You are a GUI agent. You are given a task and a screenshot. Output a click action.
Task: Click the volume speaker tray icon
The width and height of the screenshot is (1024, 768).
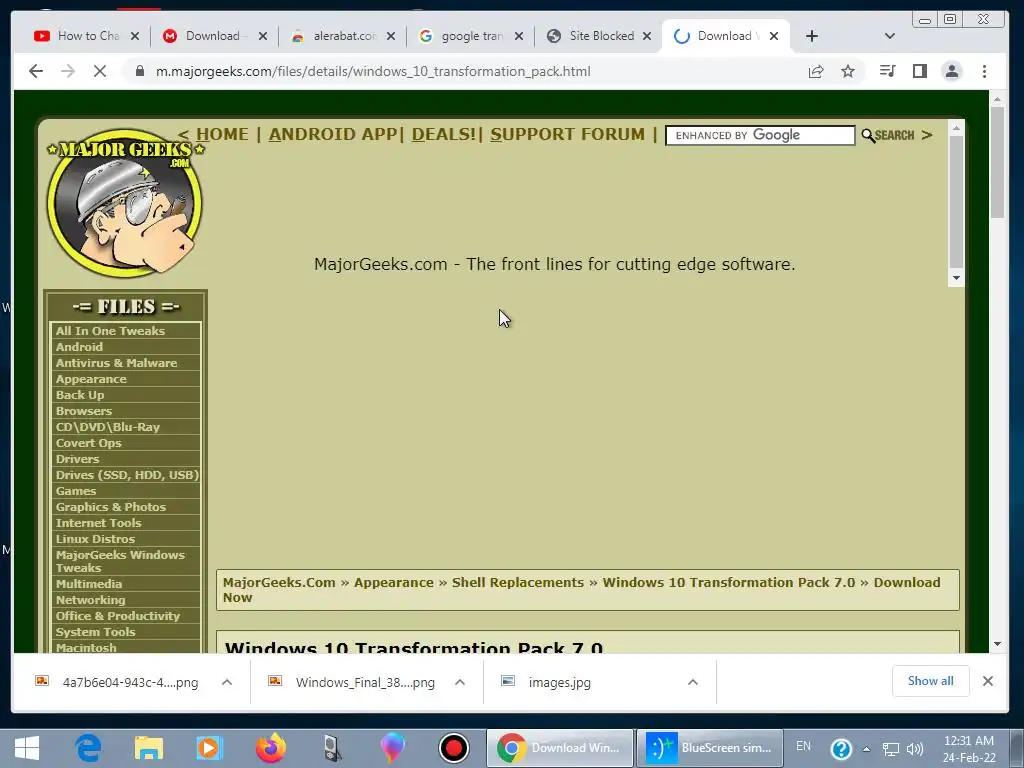click(915, 749)
